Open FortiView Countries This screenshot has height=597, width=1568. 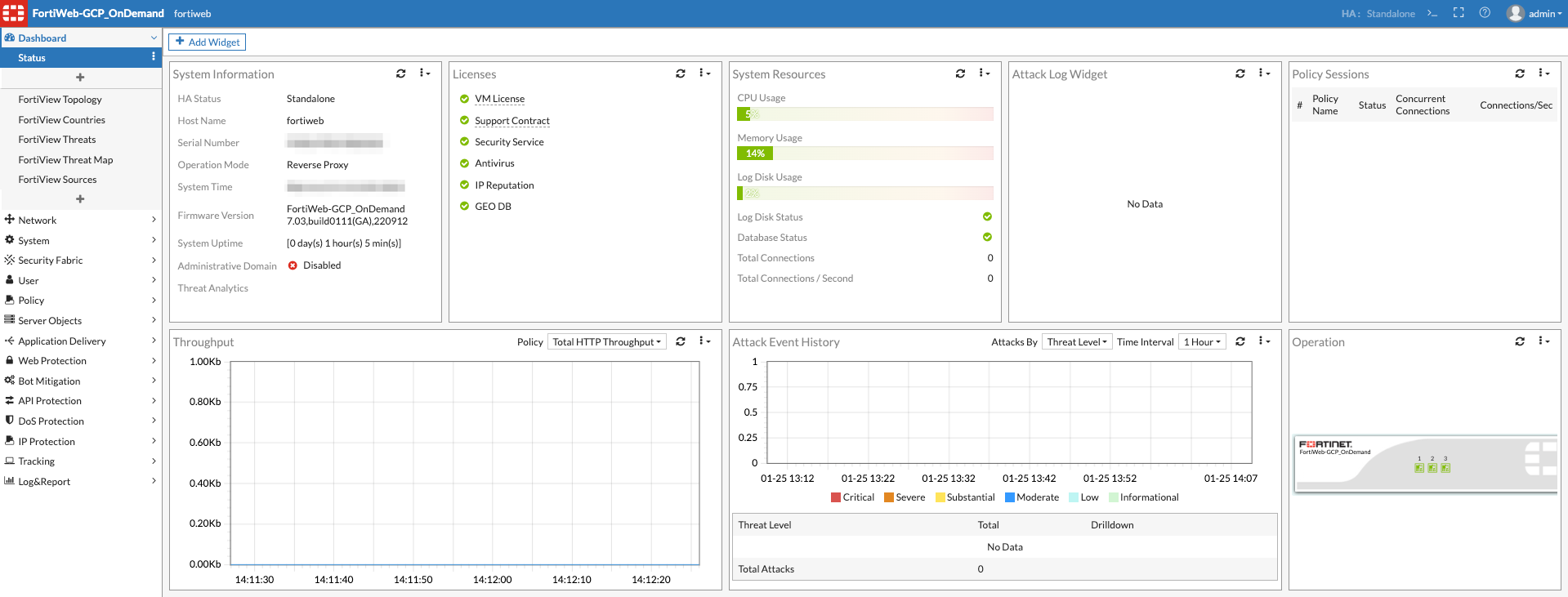62,120
